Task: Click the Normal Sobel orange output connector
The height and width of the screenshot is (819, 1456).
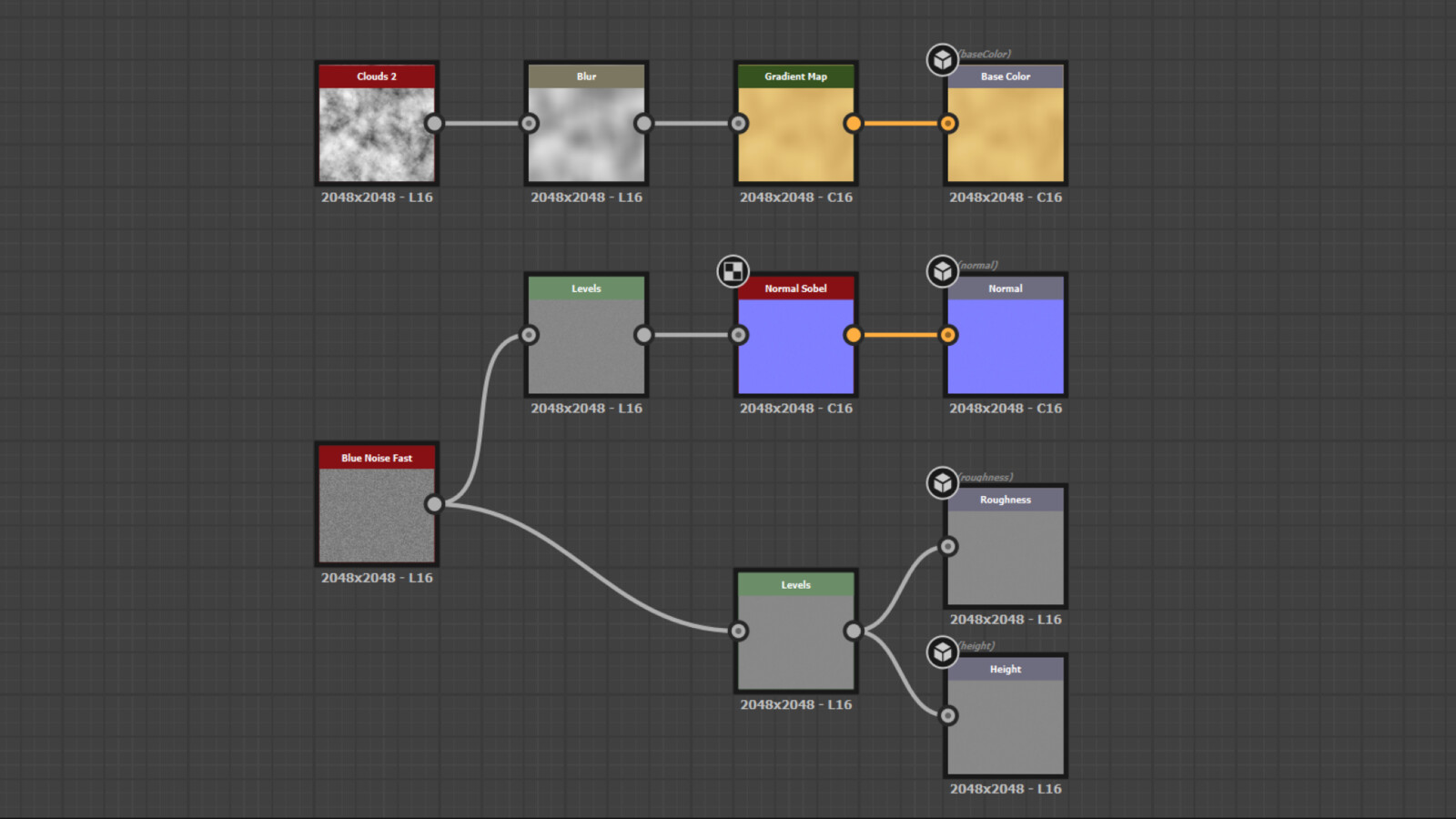Action: click(x=853, y=335)
